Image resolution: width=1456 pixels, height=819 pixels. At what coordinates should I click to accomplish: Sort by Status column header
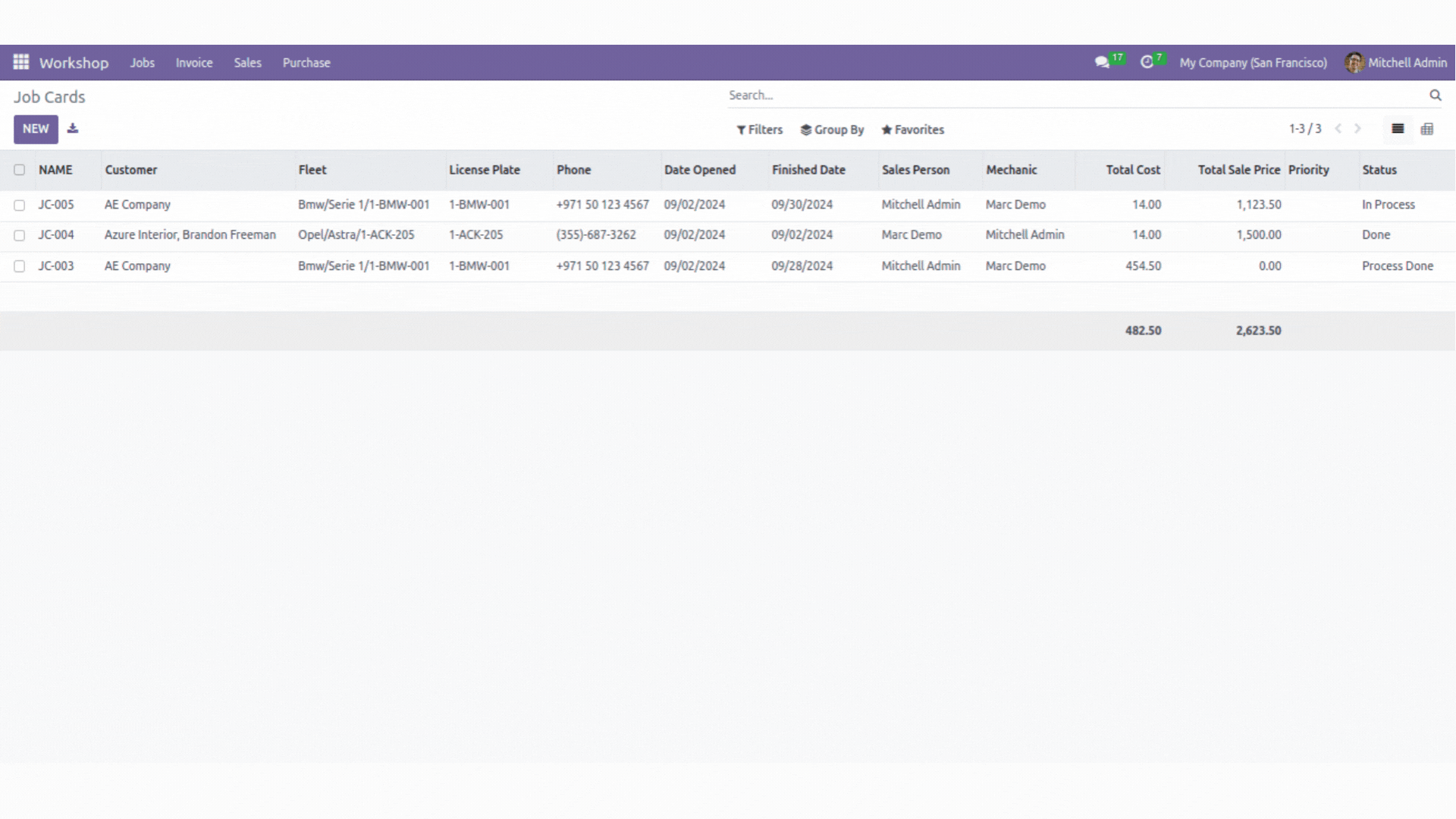pyautogui.click(x=1379, y=170)
